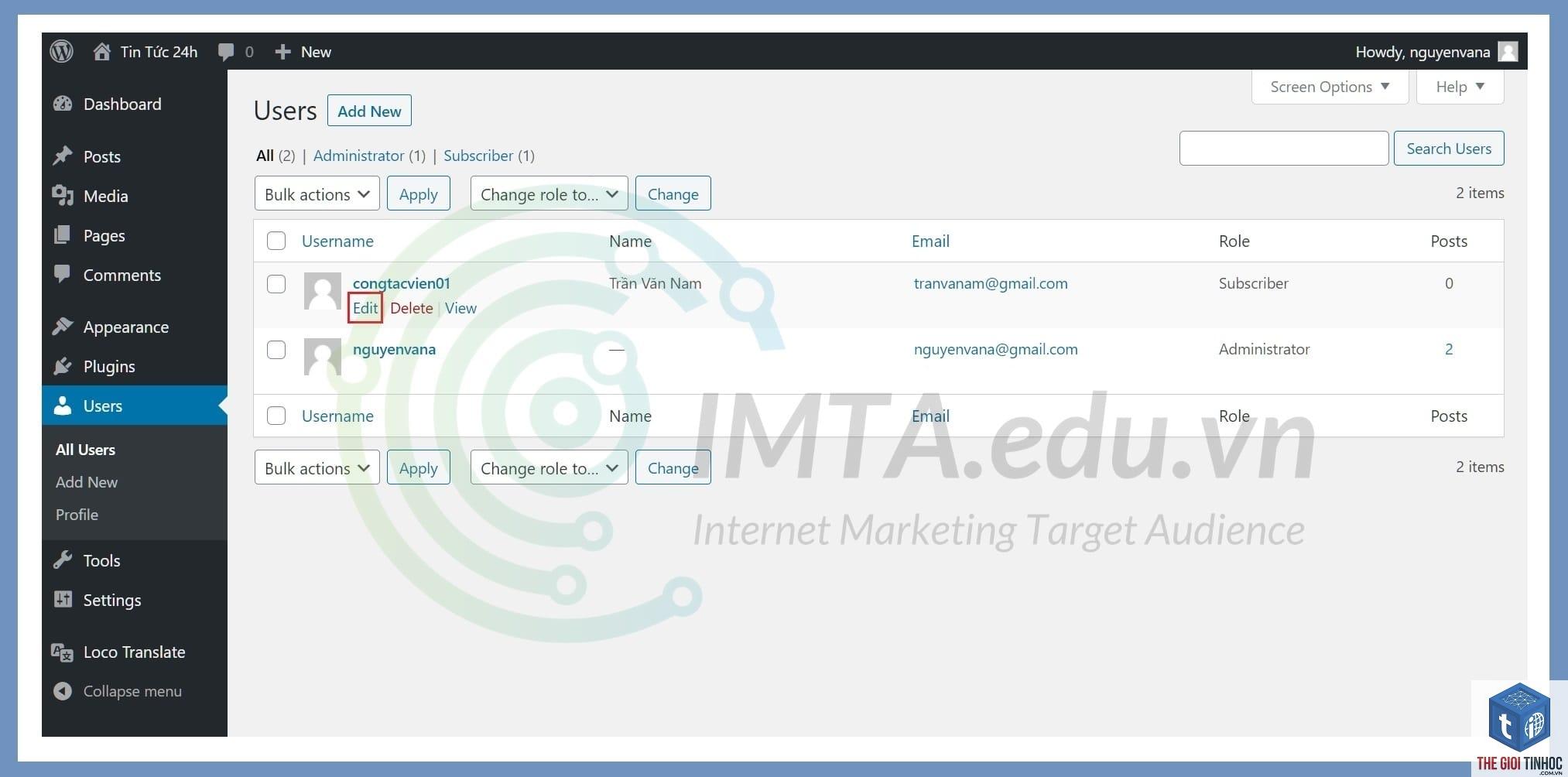The width and height of the screenshot is (1568, 777).
Task: Tick the select-all checkbox in table footer
Action: tap(276, 416)
